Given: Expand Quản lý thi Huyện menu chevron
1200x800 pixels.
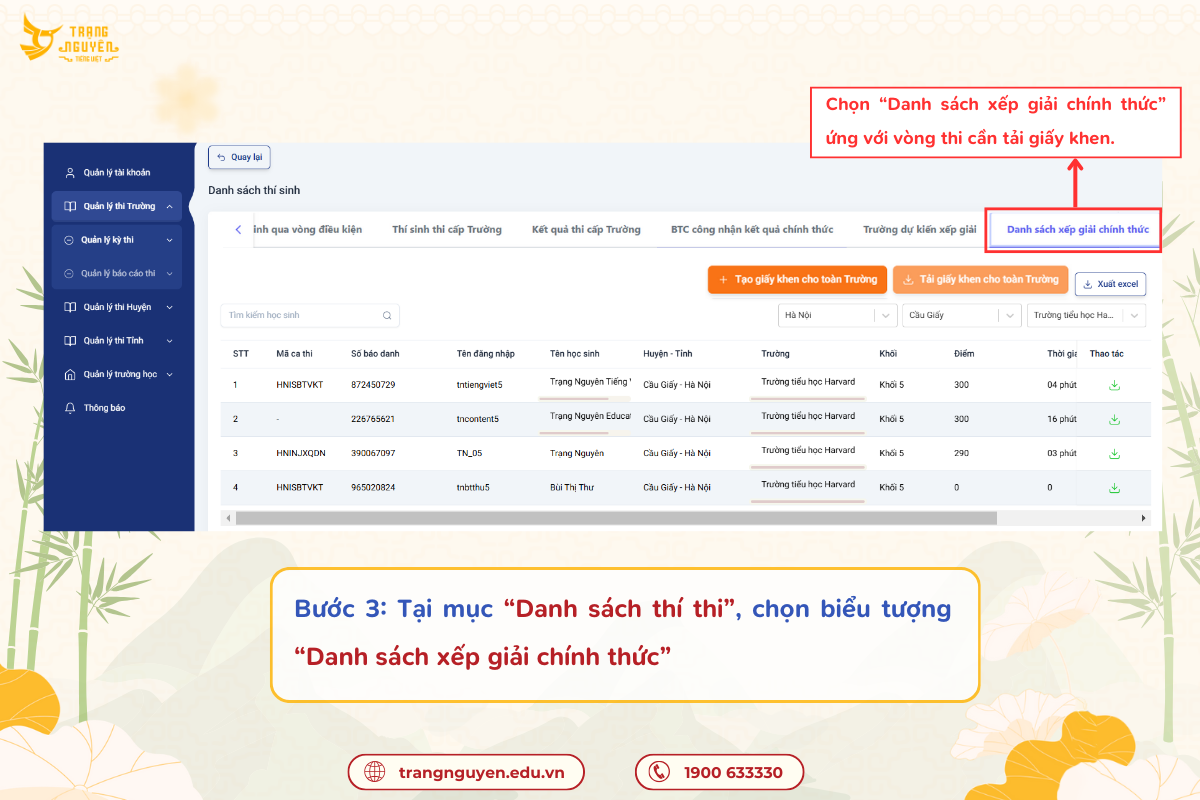Looking at the screenshot, I should pyautogui.click(x=170, y=307).
